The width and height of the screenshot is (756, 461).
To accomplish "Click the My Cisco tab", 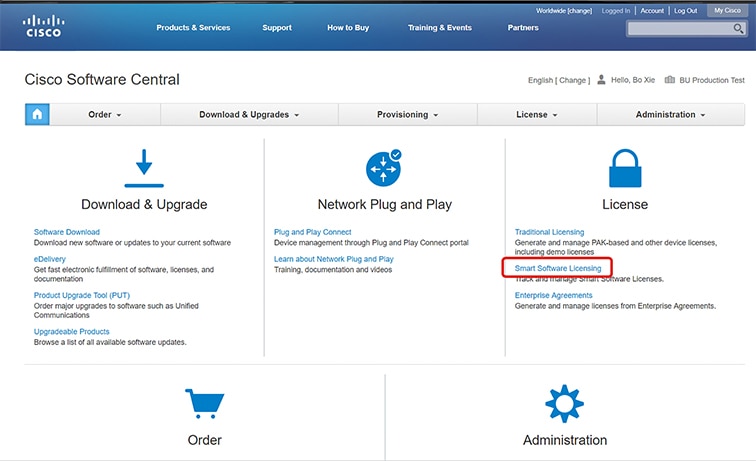I will click(727, 10).
